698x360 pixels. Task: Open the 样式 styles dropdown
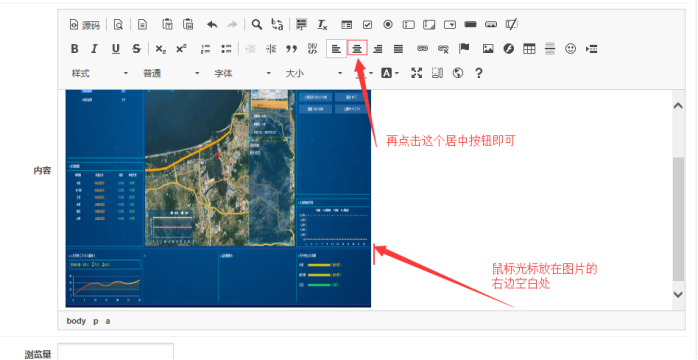point(100,73)
